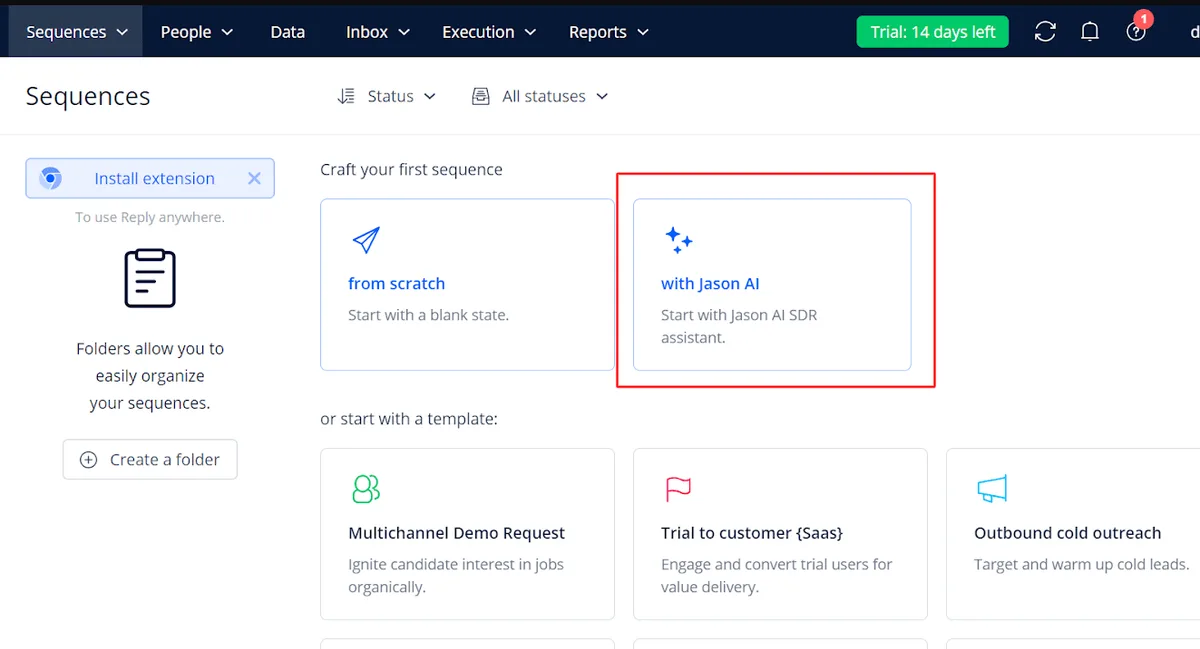This screenshot has height=649, width=1200.
Task: Click the sync refresh icon in top bar
Action: tap(1045, 31)
